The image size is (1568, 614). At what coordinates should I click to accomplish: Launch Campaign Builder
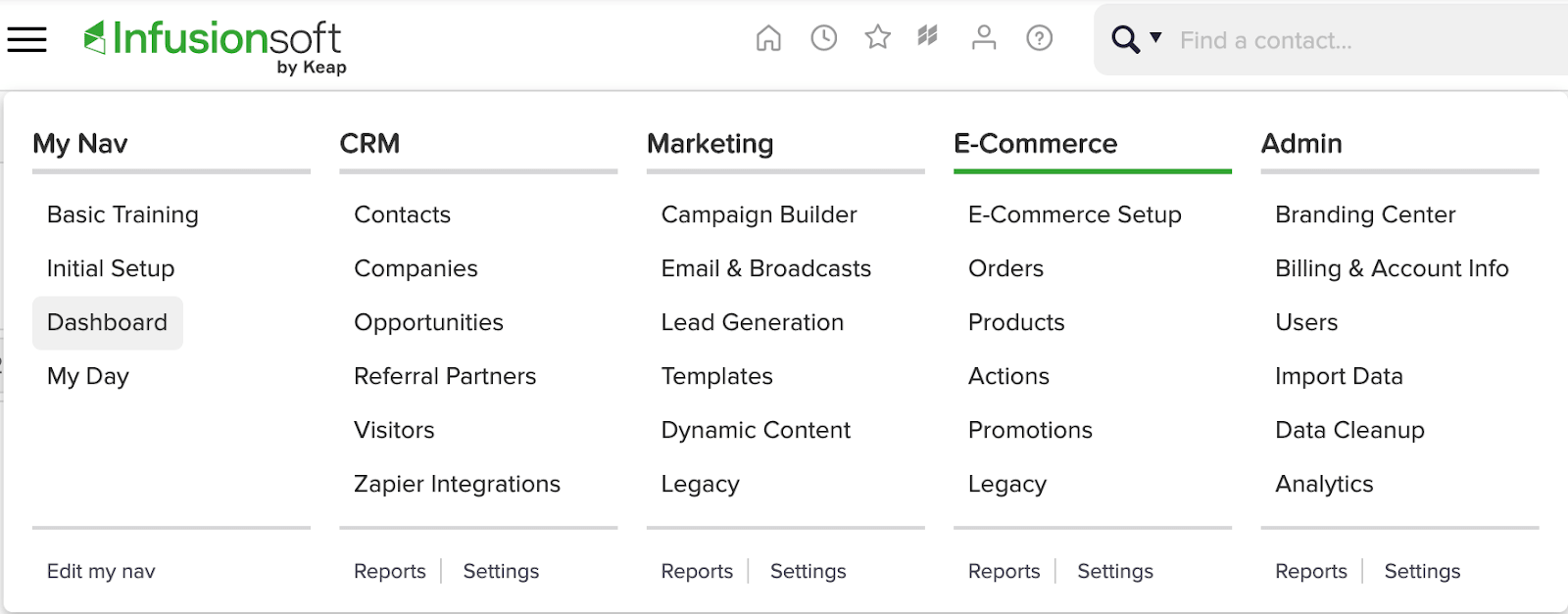coord(759,214)
